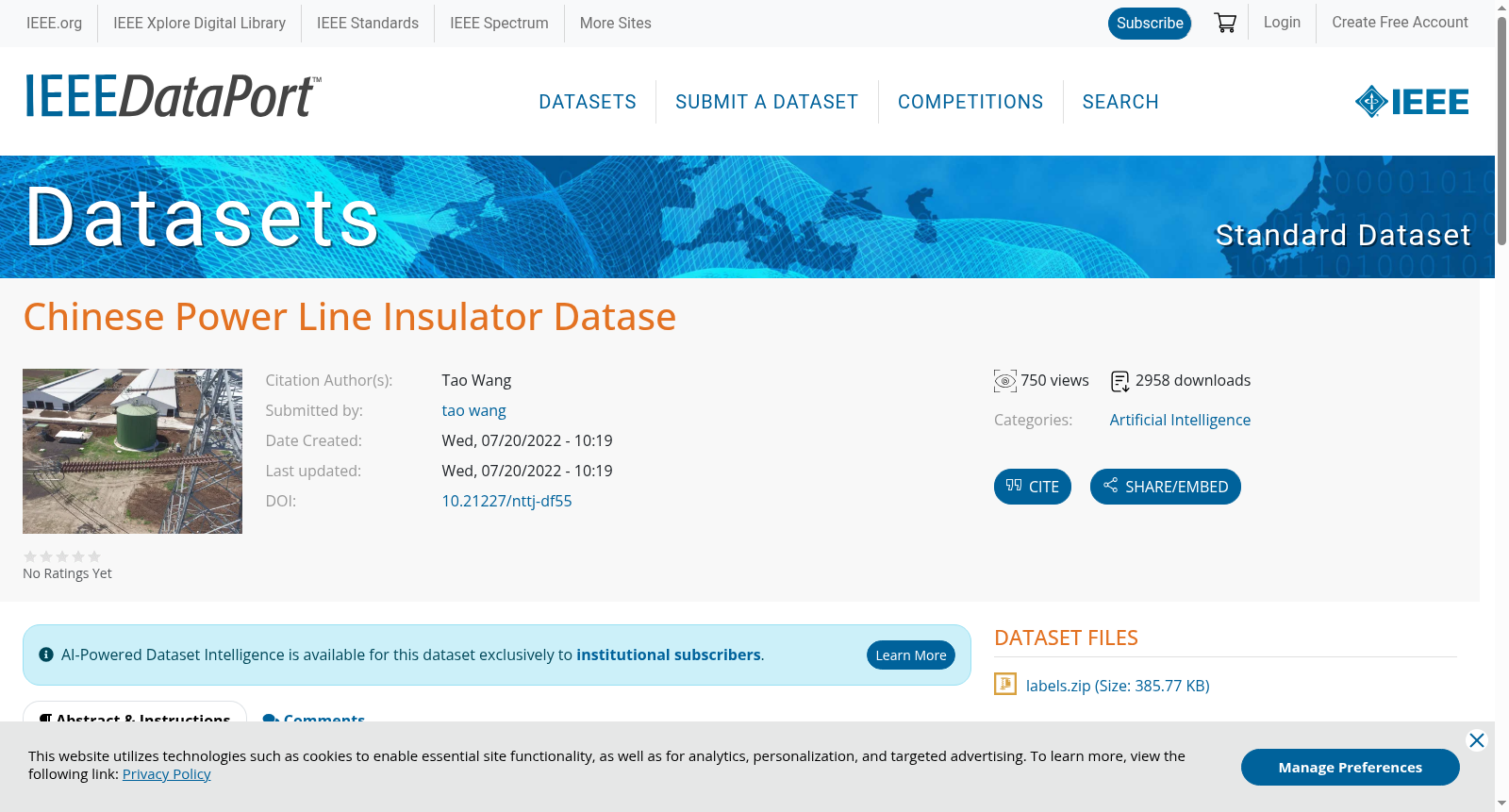Download labels.zip file
This screenshot has width=1509, height=812.
click(x=1118, y=686)
